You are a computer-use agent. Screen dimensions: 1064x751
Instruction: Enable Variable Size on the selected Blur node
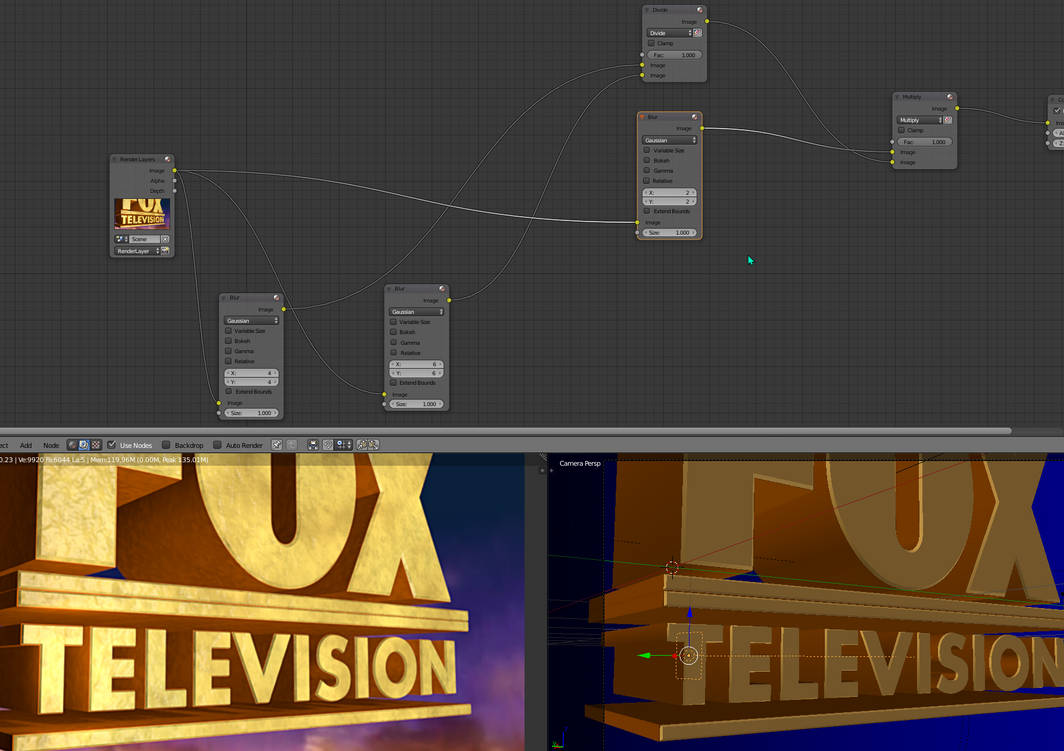(646, 151)
